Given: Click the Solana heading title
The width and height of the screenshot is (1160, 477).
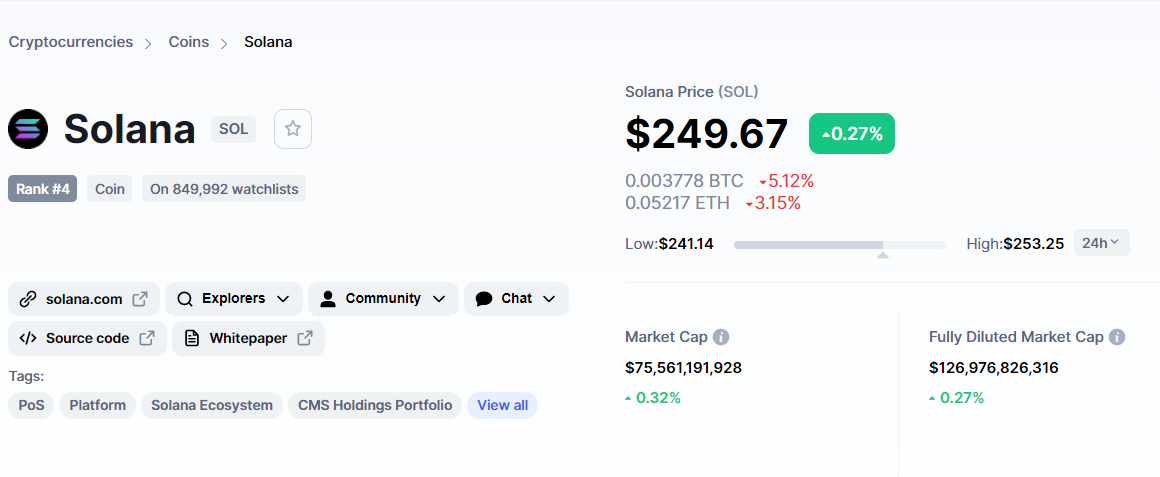Looking at the screenshot, I should tap(129, 129).
